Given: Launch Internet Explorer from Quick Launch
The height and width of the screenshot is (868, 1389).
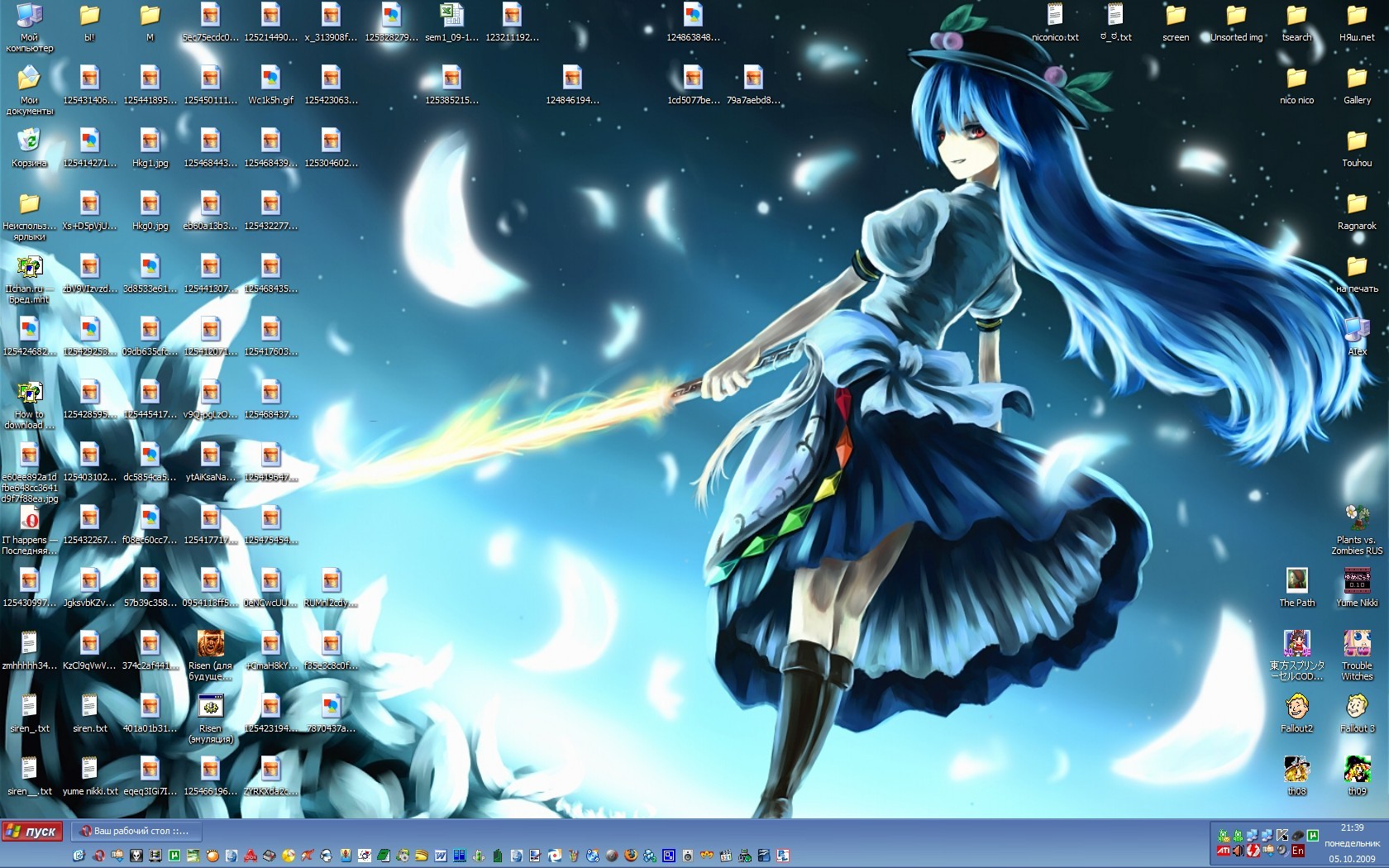Looking at the screenshot, I should pos(79,856).
